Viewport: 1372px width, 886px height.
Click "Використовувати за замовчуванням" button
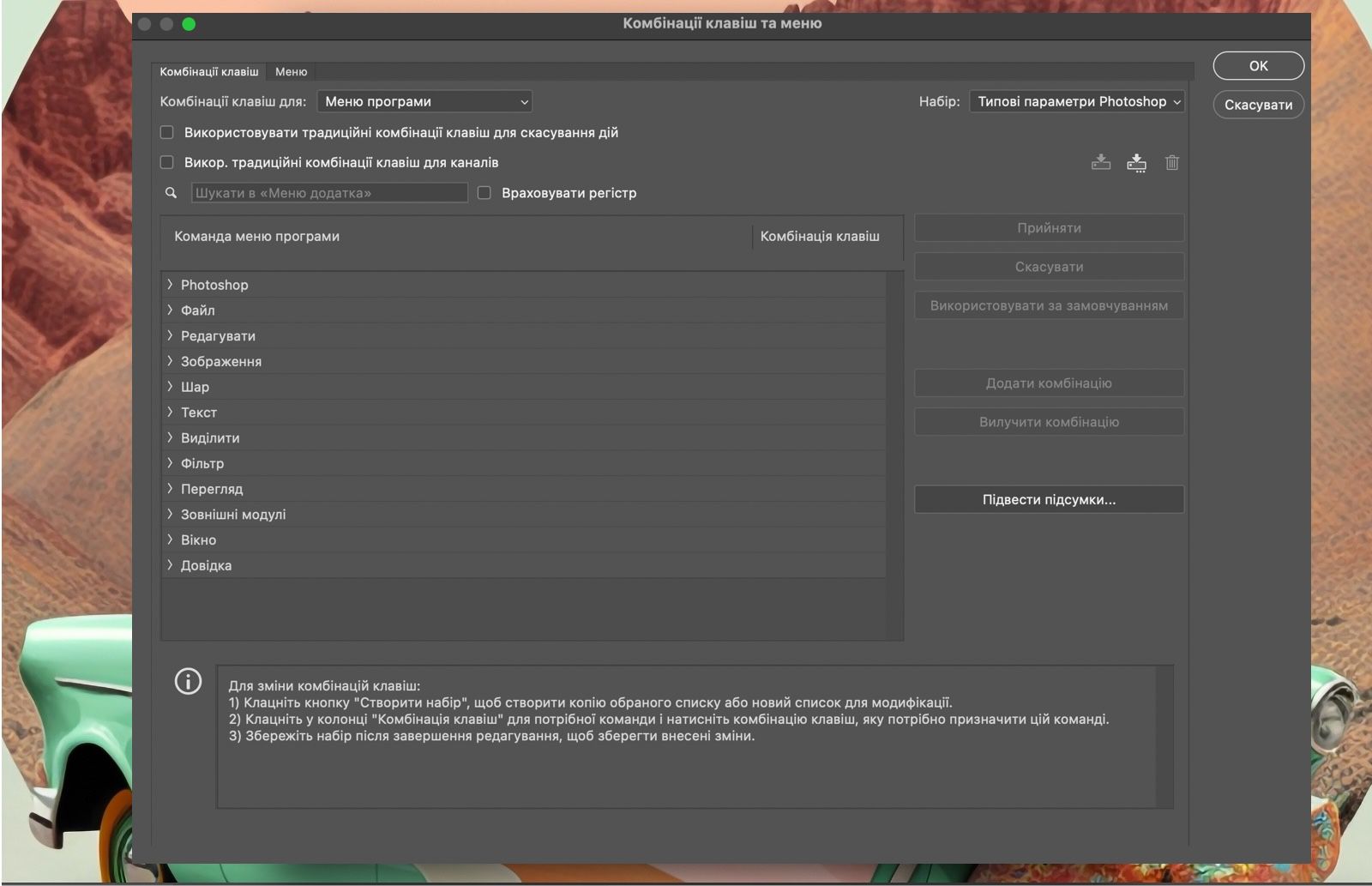(1049, 305)
